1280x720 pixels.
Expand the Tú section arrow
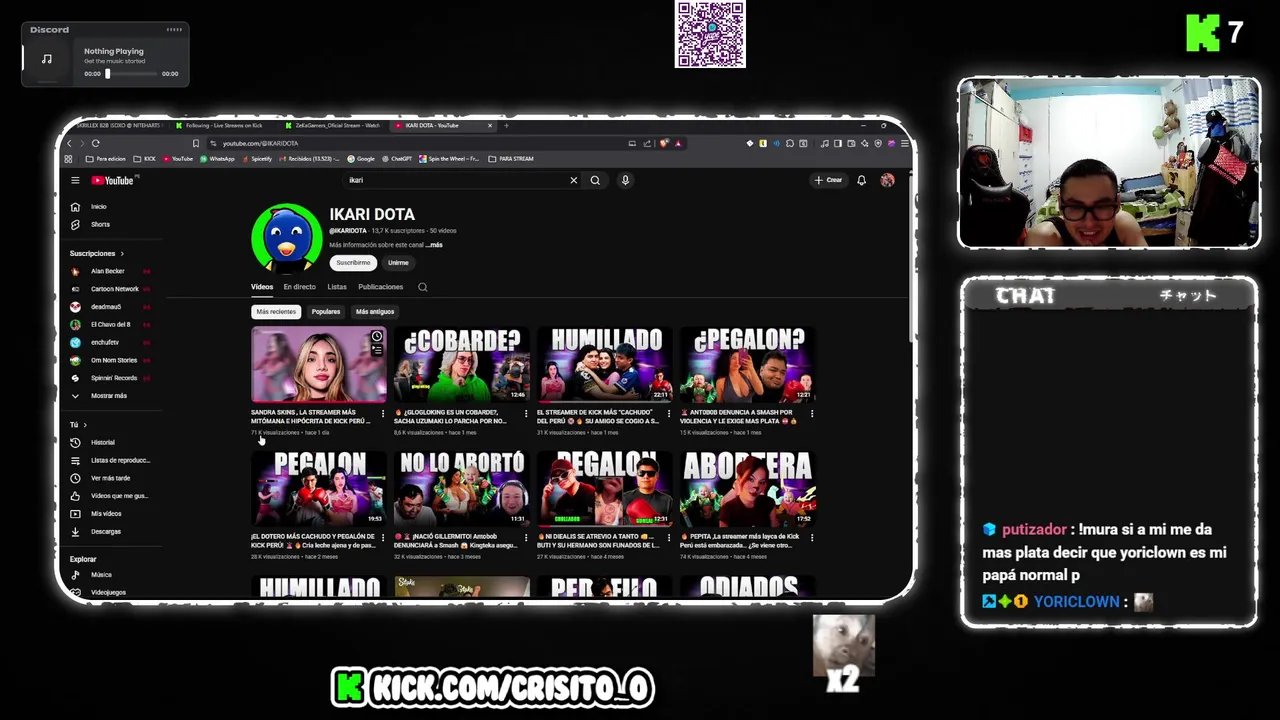[x=85, y=425]
